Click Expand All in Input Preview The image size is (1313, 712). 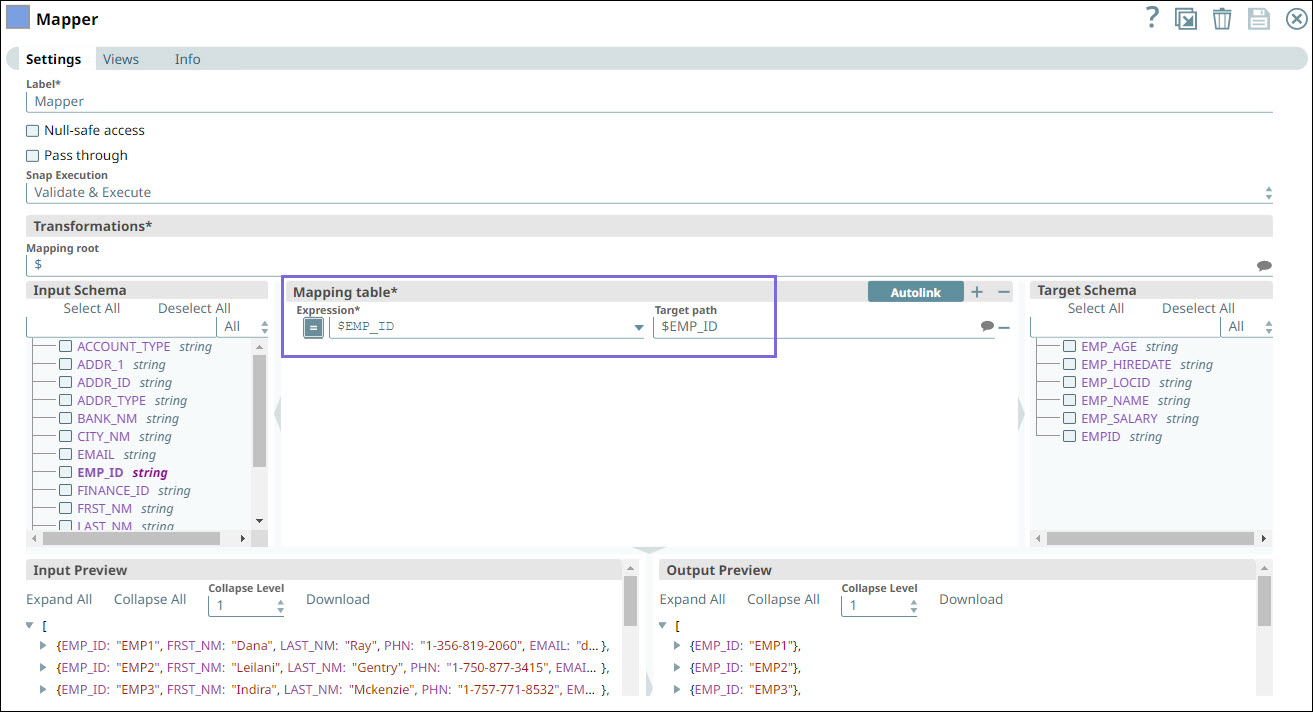[x=59, y=600]
